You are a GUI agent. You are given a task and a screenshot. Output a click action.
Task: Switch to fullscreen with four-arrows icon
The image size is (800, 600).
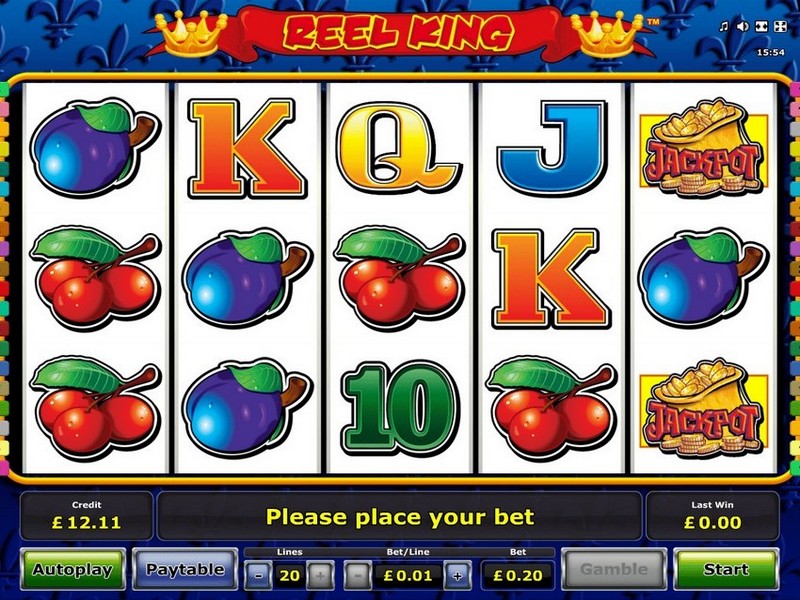(781, 27)
